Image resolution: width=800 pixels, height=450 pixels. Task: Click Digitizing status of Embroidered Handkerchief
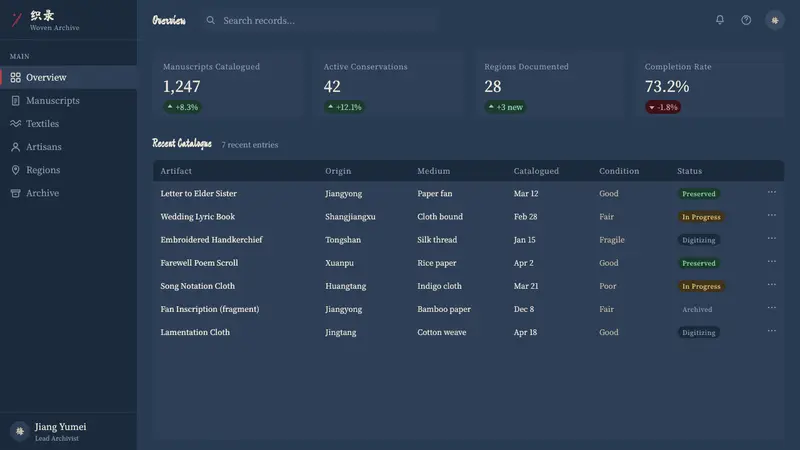pos(698,240)
